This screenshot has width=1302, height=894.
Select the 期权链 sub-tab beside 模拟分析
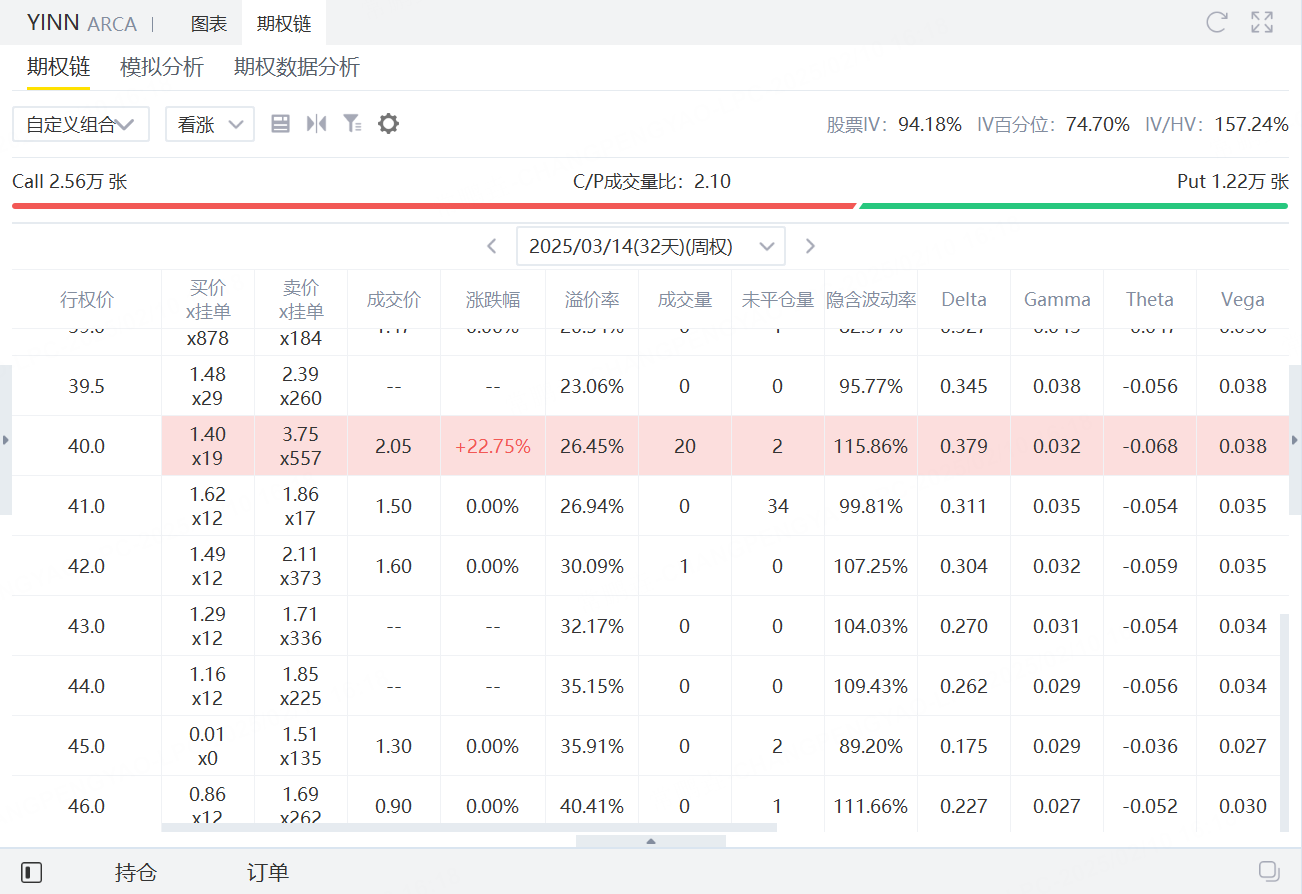click(x=59, y=67)
